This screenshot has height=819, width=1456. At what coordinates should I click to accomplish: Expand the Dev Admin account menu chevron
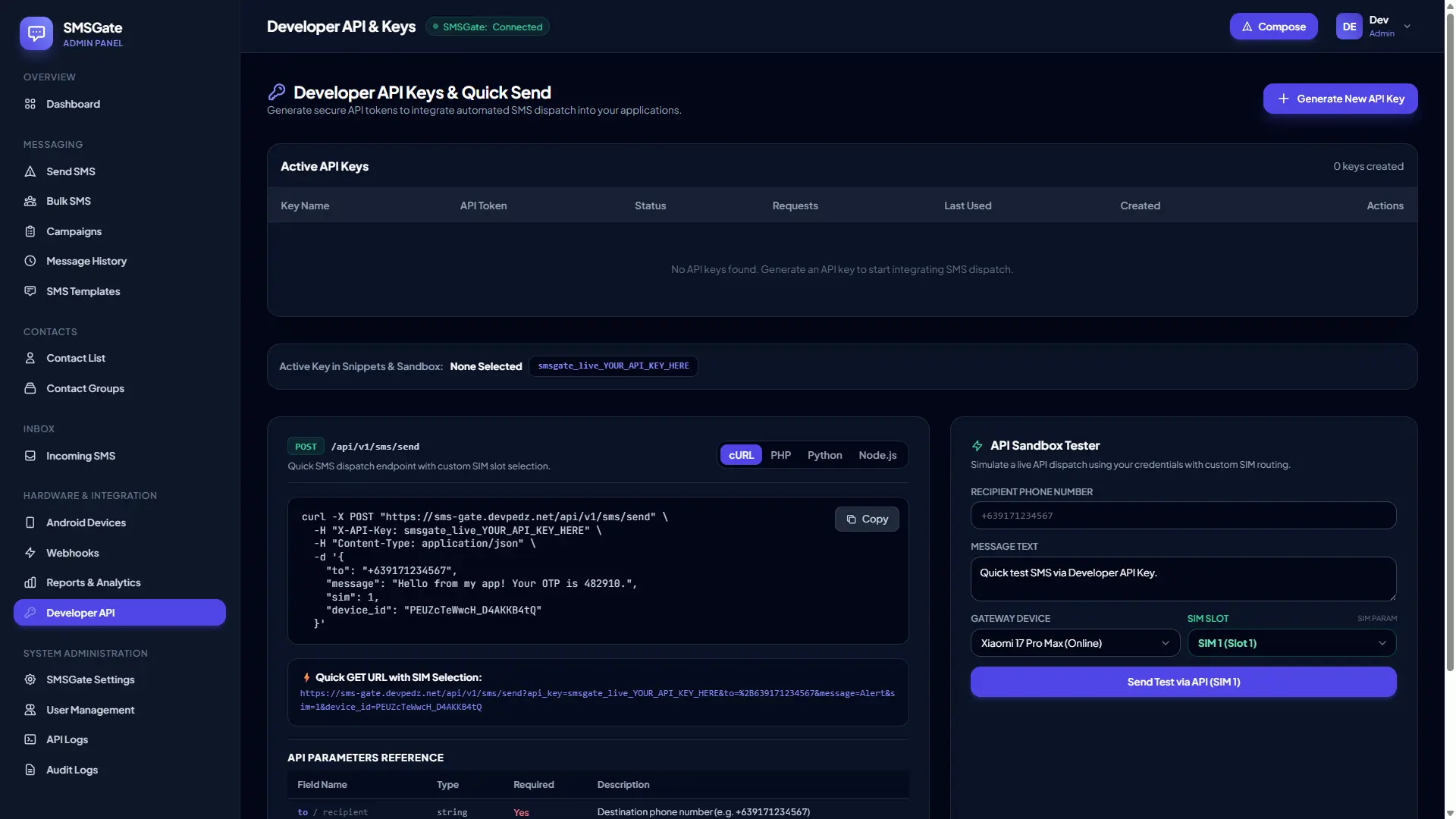coord(1407,27)
